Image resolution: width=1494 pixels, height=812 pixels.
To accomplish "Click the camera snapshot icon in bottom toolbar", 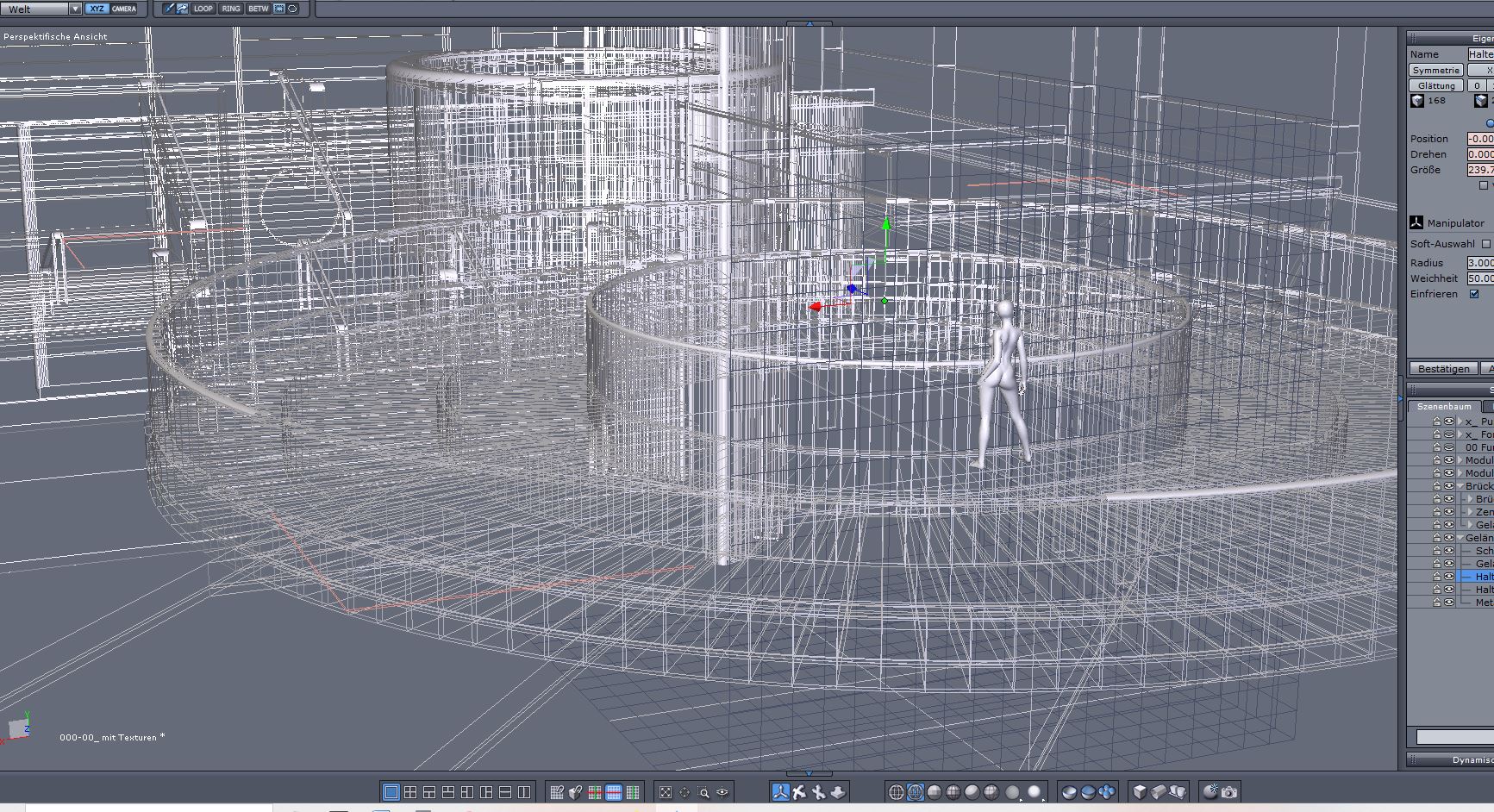I will pos(1229,792).
